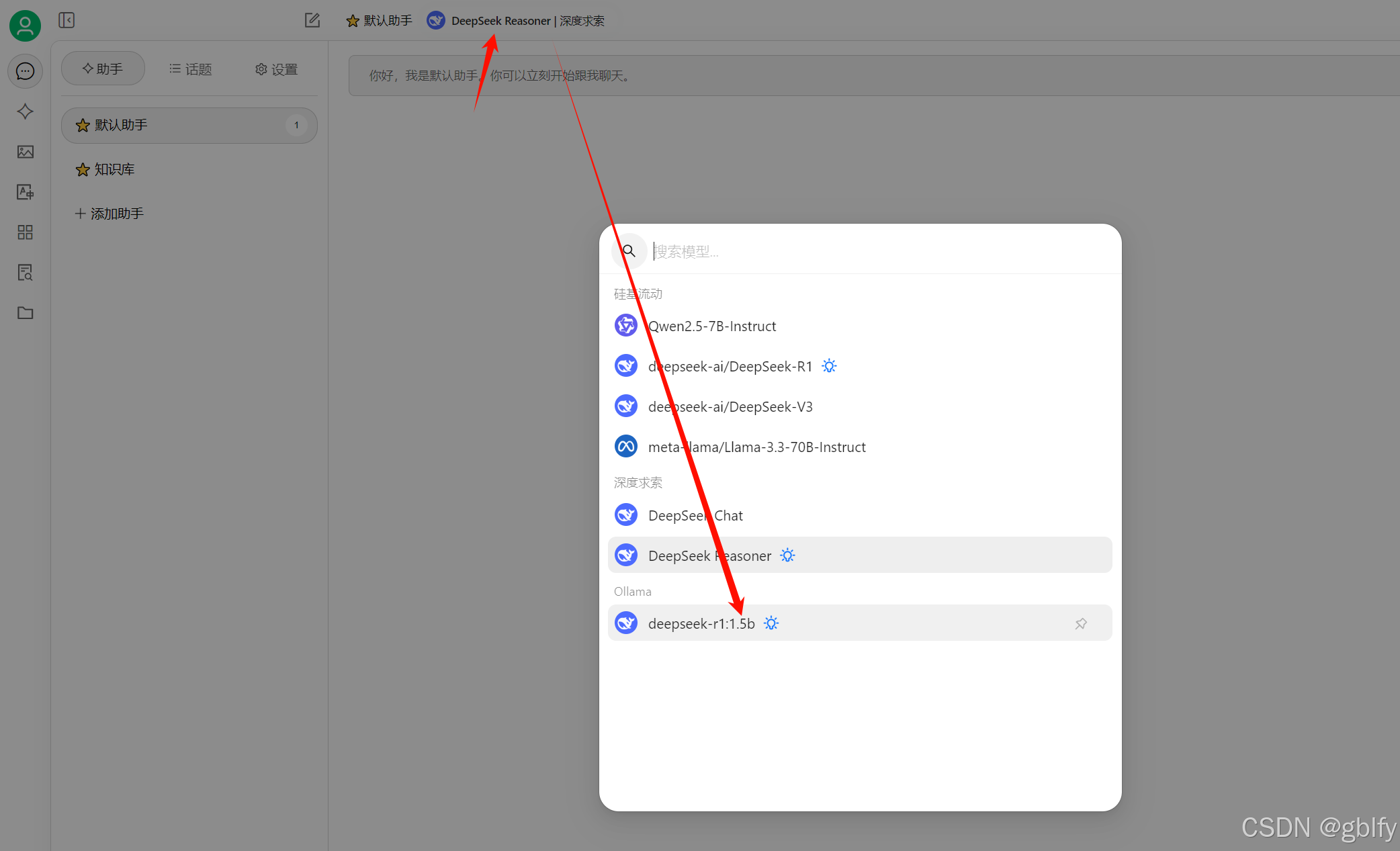
Task: Pin the deepseek-r1:1.5b model
Action: coord(1080,624)
